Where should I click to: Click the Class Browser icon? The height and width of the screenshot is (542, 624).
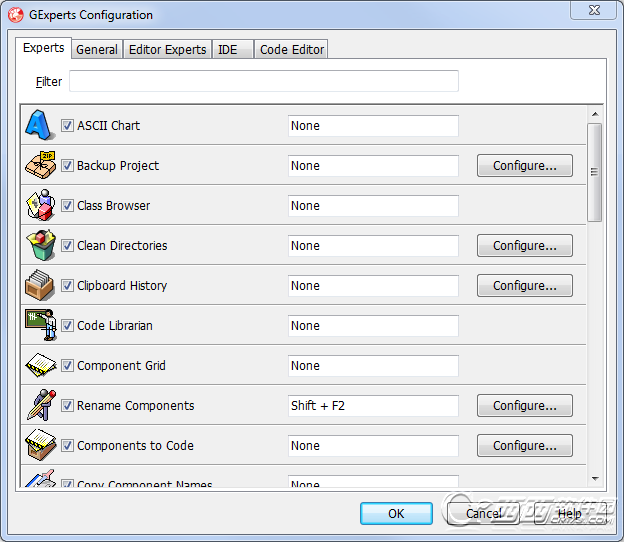click(40, 205)
